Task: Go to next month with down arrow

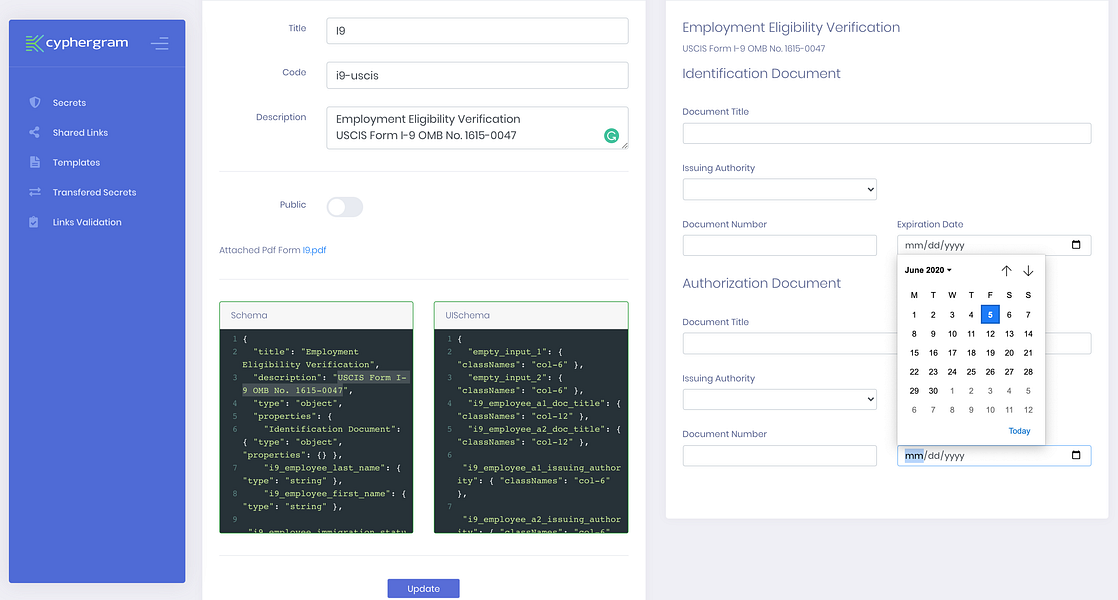Action: coord(1028,271)
